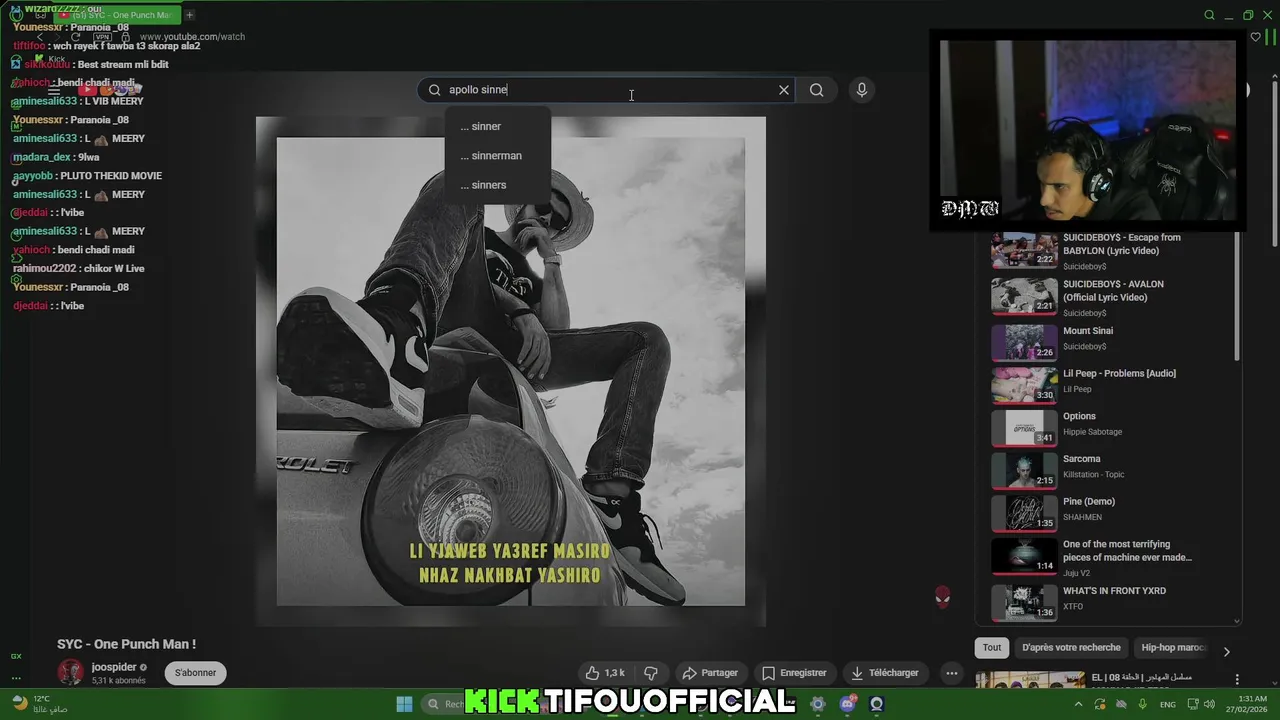Click inside the 'apollo sinne' search field

[605, 90]
